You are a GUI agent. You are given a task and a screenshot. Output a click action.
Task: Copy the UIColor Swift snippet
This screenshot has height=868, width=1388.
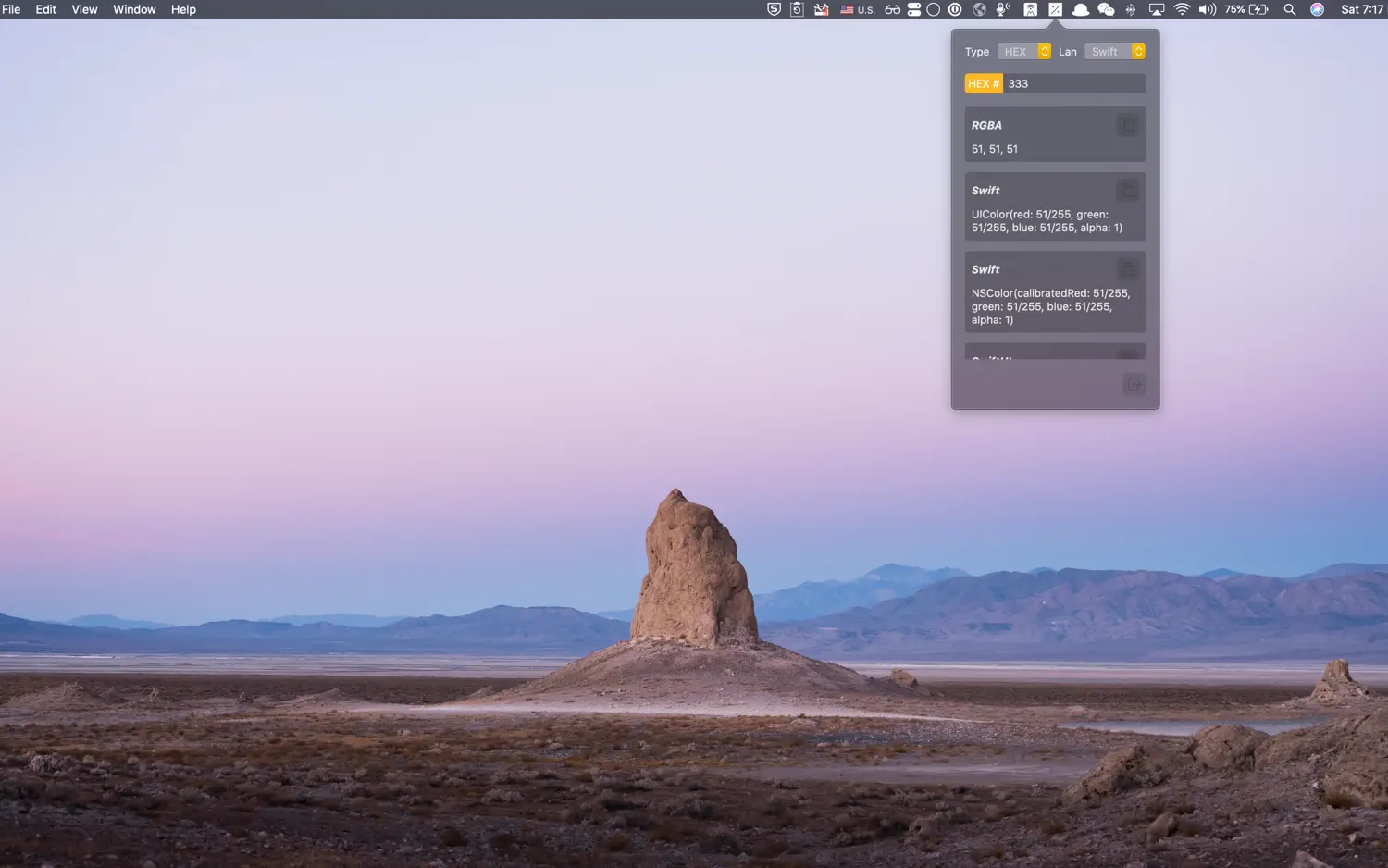point(1127,190)
